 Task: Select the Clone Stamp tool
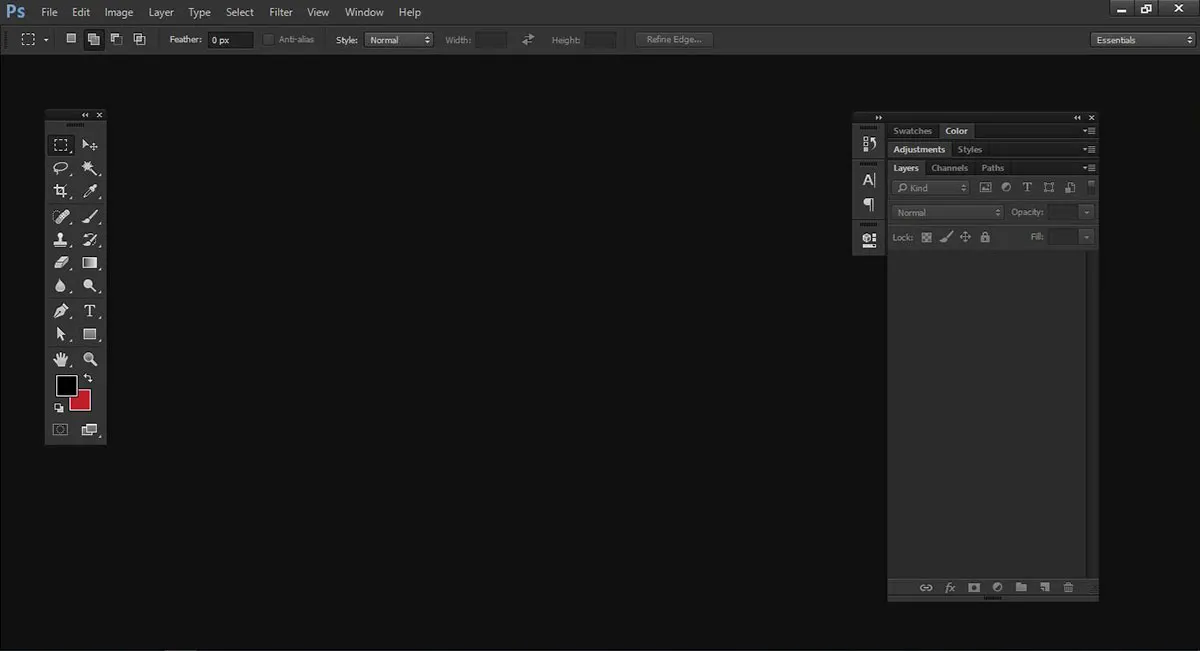pyautogui.click(x=61, y=239)
